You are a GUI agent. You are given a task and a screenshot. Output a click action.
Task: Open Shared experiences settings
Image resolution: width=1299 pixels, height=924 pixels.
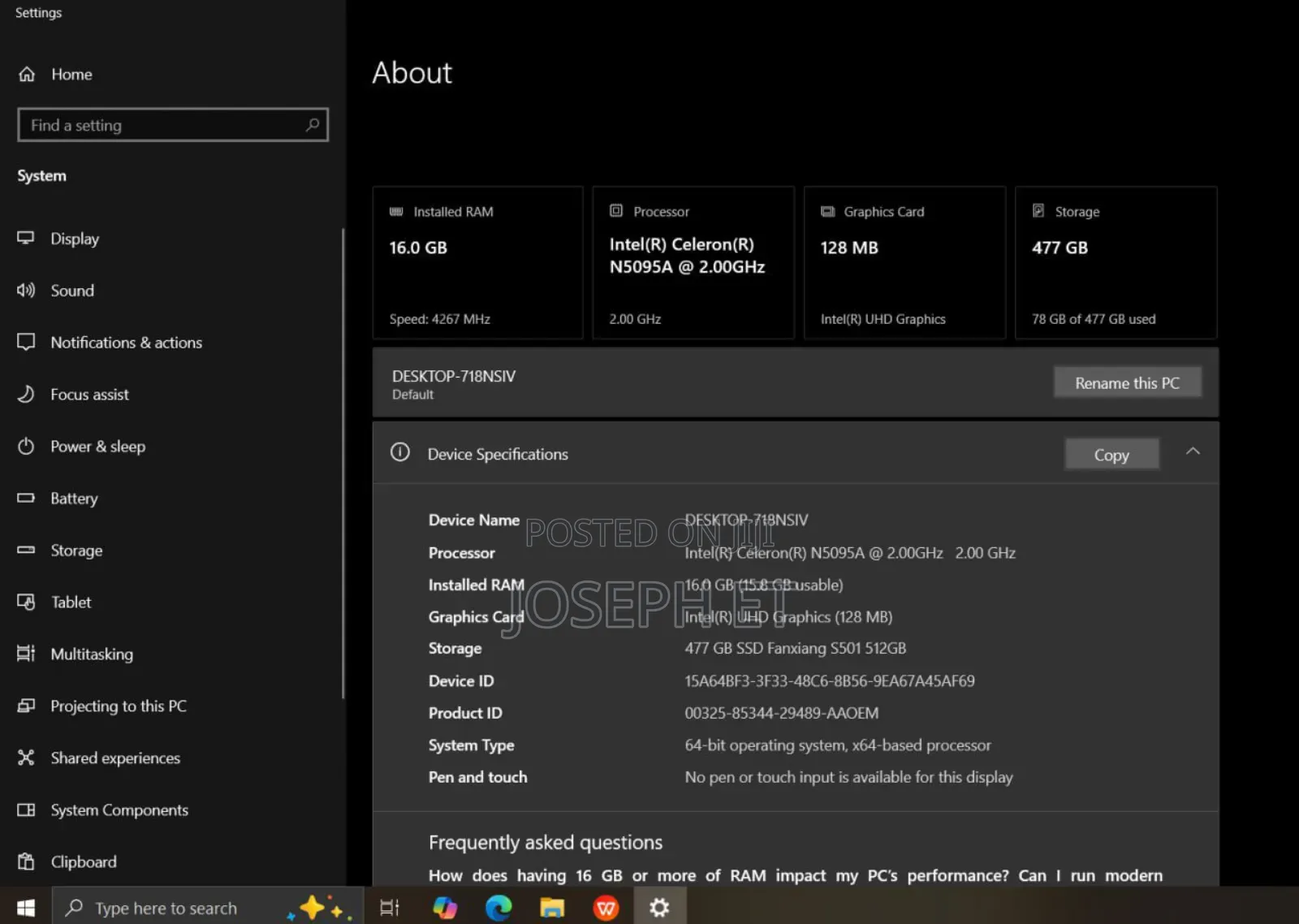point(115,758)
